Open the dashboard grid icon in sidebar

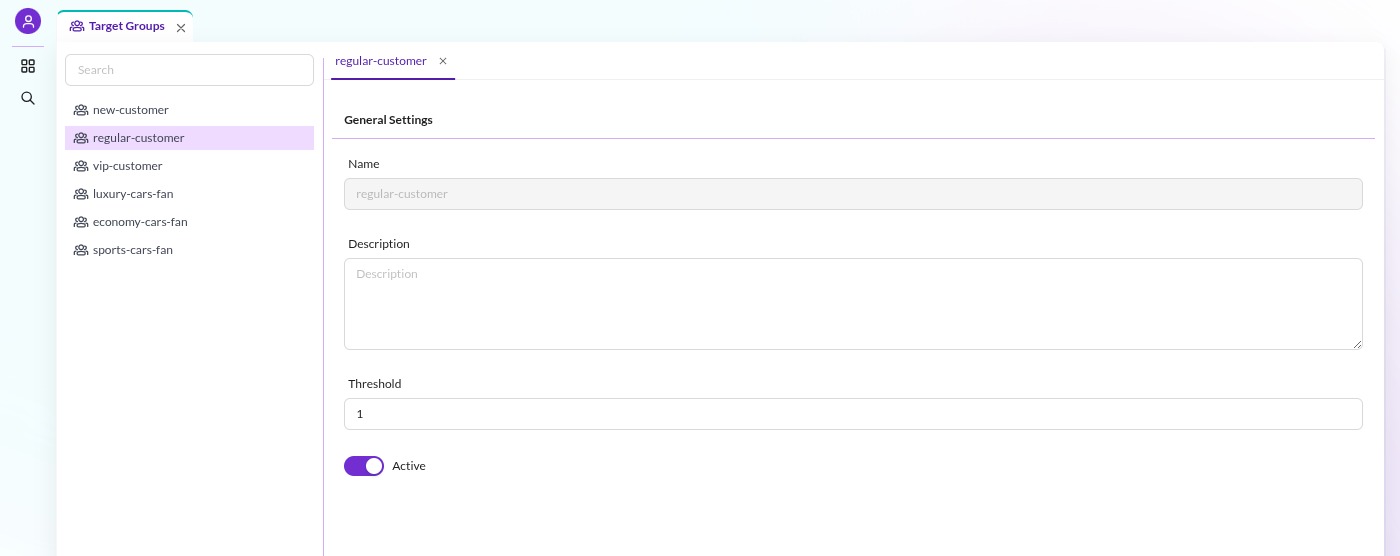coord(28,66)
